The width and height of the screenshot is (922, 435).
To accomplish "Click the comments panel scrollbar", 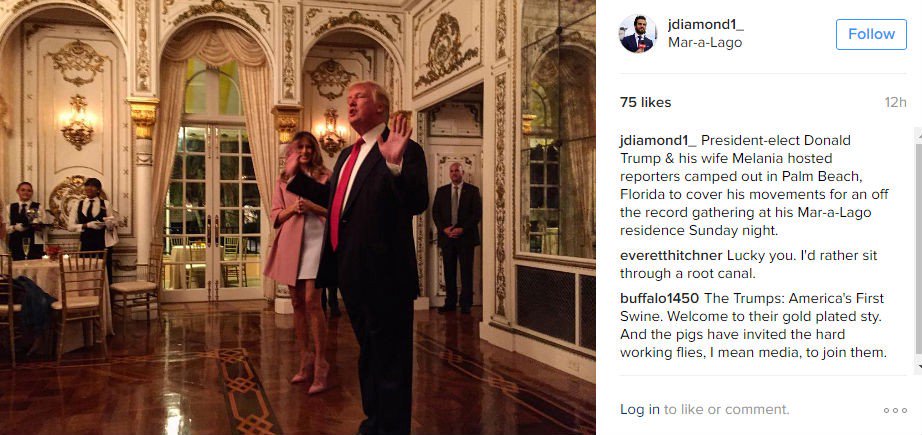I will (x=917, y=250).
